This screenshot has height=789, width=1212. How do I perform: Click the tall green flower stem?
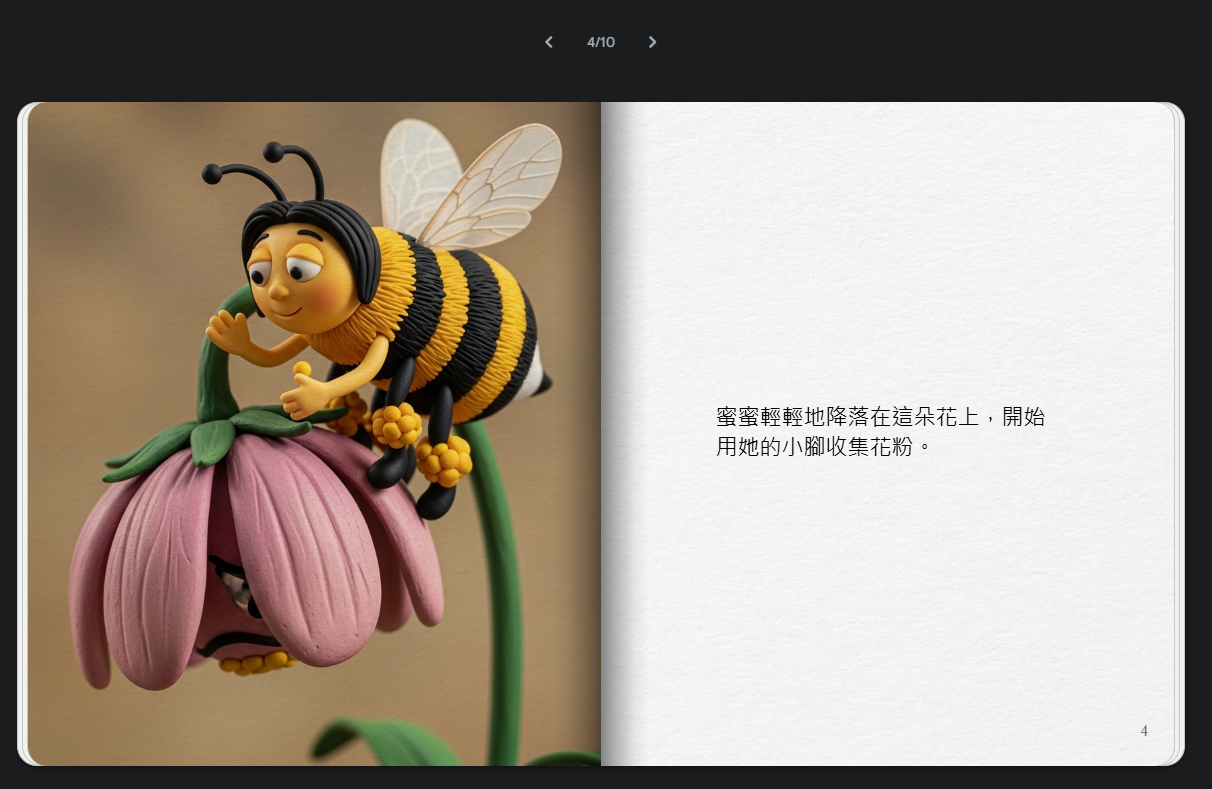500,580
